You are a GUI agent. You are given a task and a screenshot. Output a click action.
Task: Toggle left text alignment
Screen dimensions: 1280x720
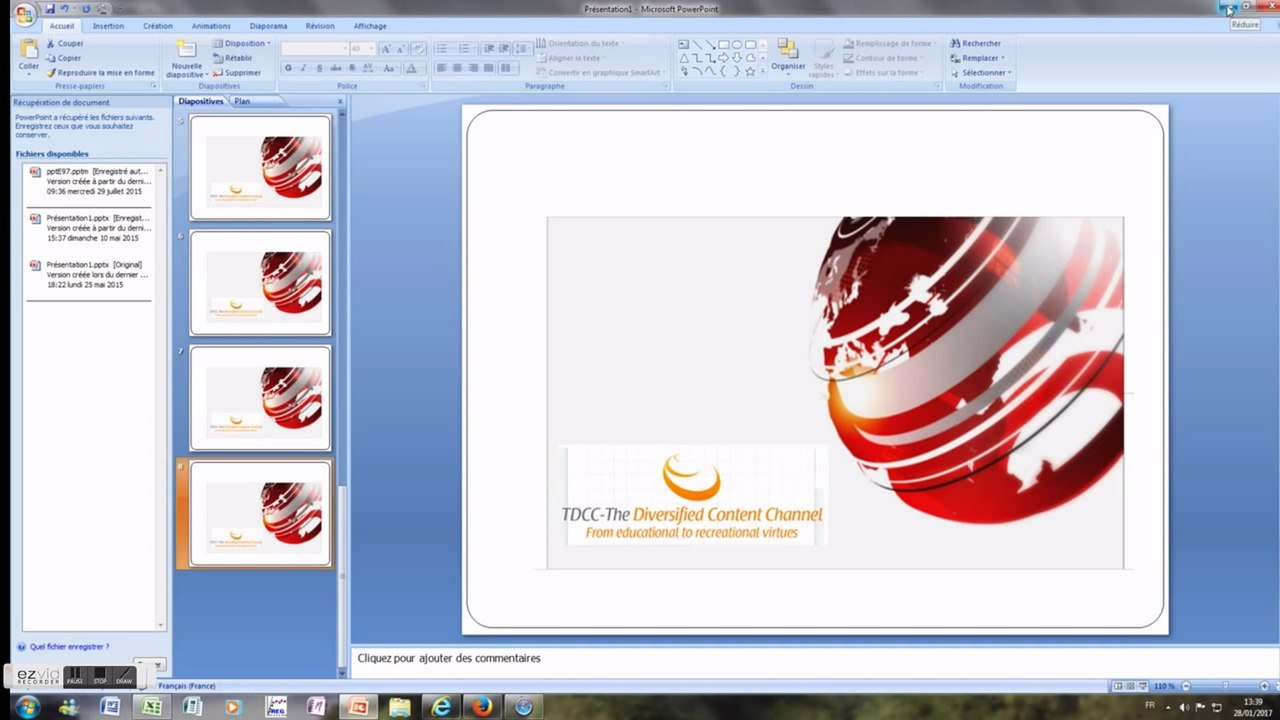click(x=441, y=68)
